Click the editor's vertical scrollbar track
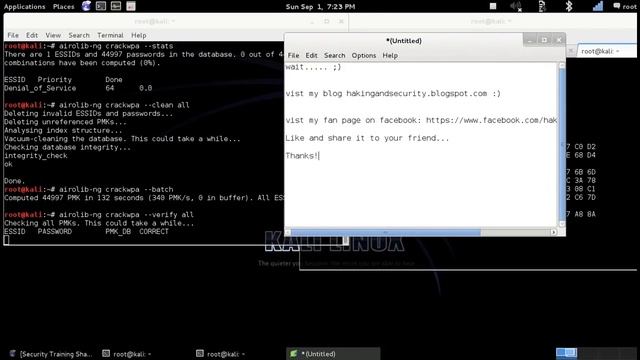The height and width of the screenshot is (360, 640). click(562, 144)
